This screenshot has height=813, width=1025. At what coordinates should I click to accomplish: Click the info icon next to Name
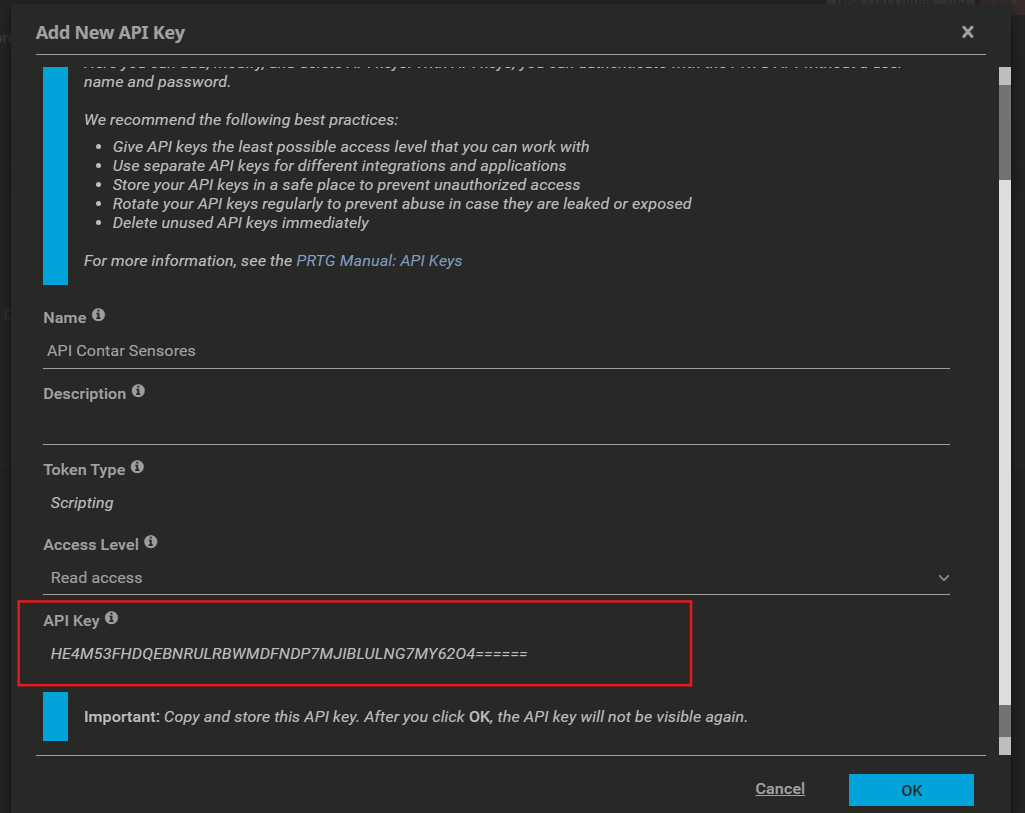[98, 315]
